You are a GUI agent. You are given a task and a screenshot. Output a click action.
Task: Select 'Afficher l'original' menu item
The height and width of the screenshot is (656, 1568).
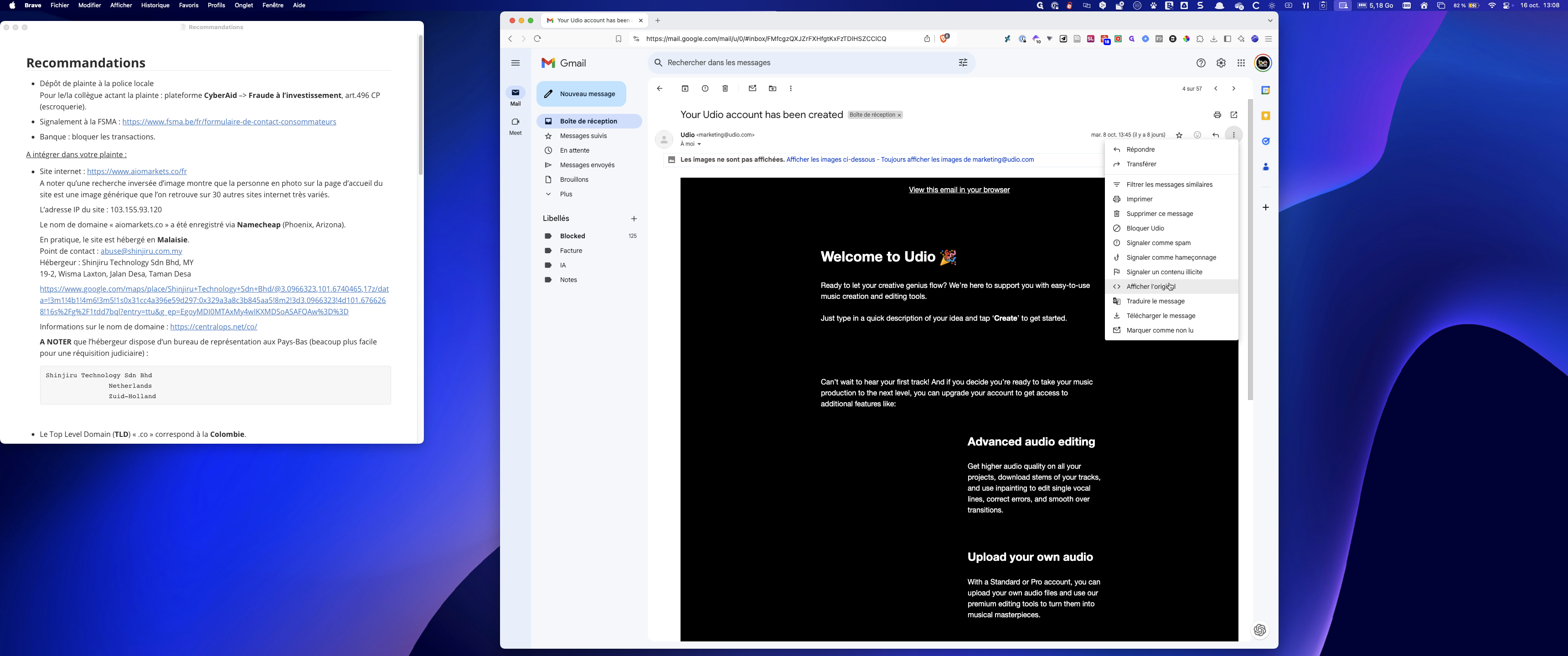[1171, 287]
